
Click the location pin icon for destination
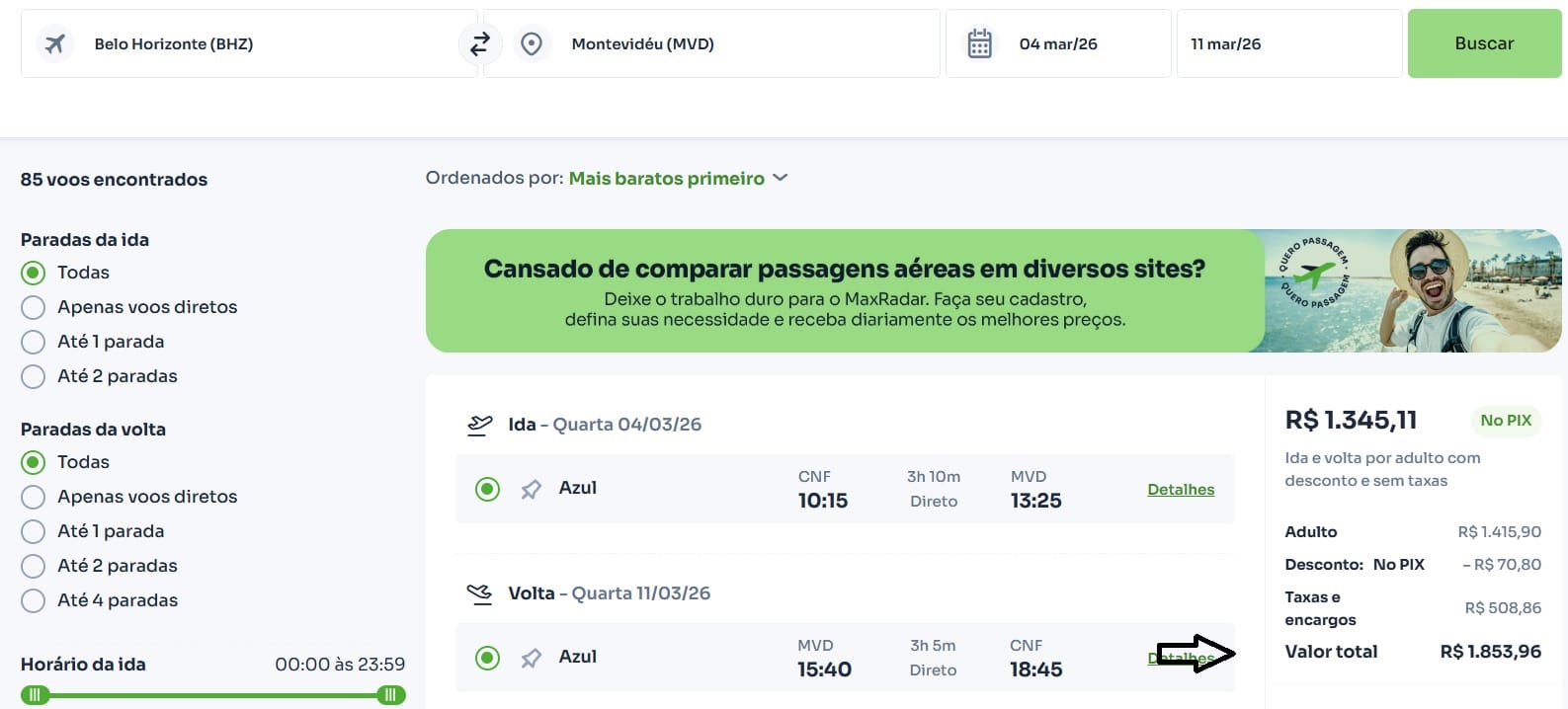point(532,44)
